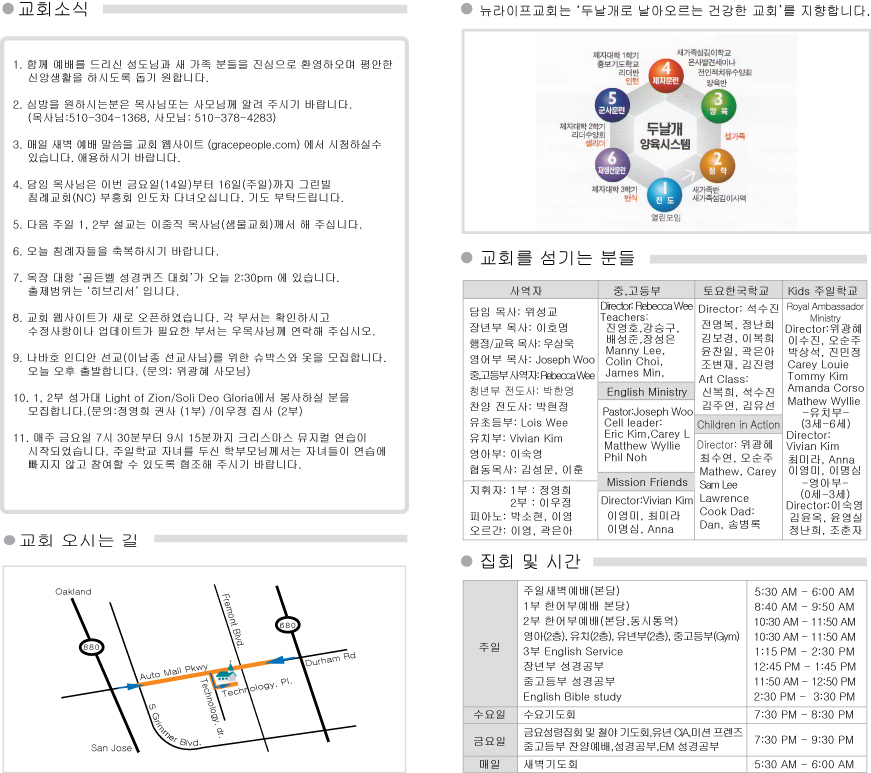Click the 교회소식 section heading
This screenshot has width=871, height=773.
click(x=53, y=9)
